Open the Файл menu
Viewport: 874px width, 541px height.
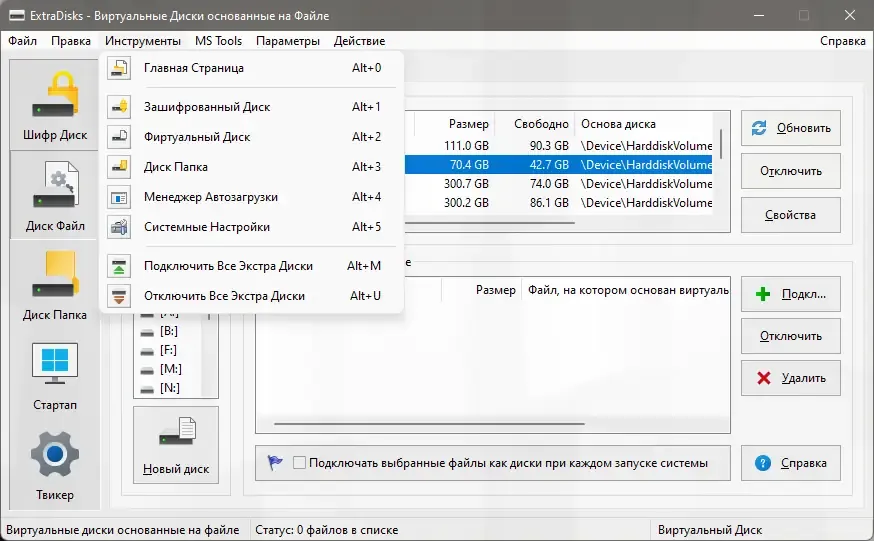click(22, 41)
